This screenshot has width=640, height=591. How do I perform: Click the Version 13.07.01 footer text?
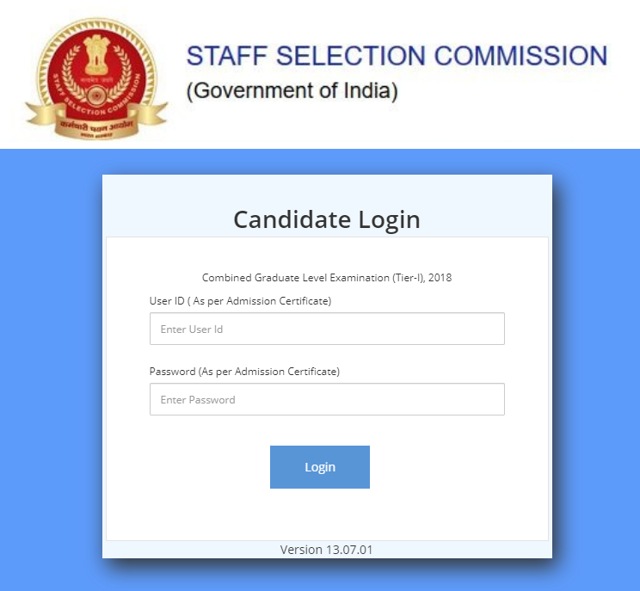point(326,550)
